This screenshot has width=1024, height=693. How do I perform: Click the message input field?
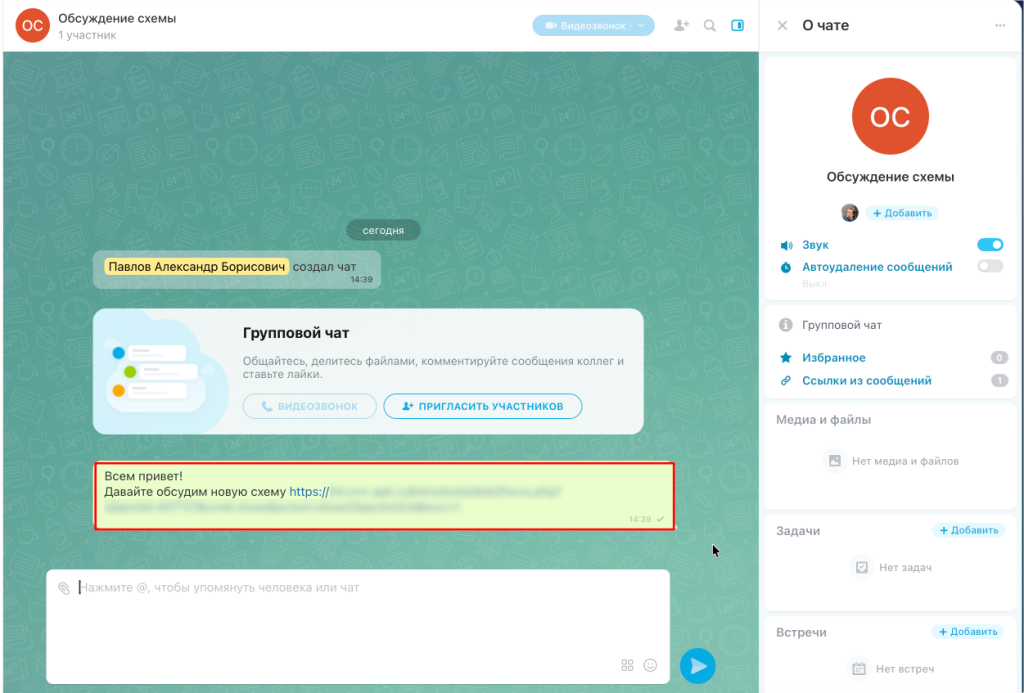pos(350,610)
